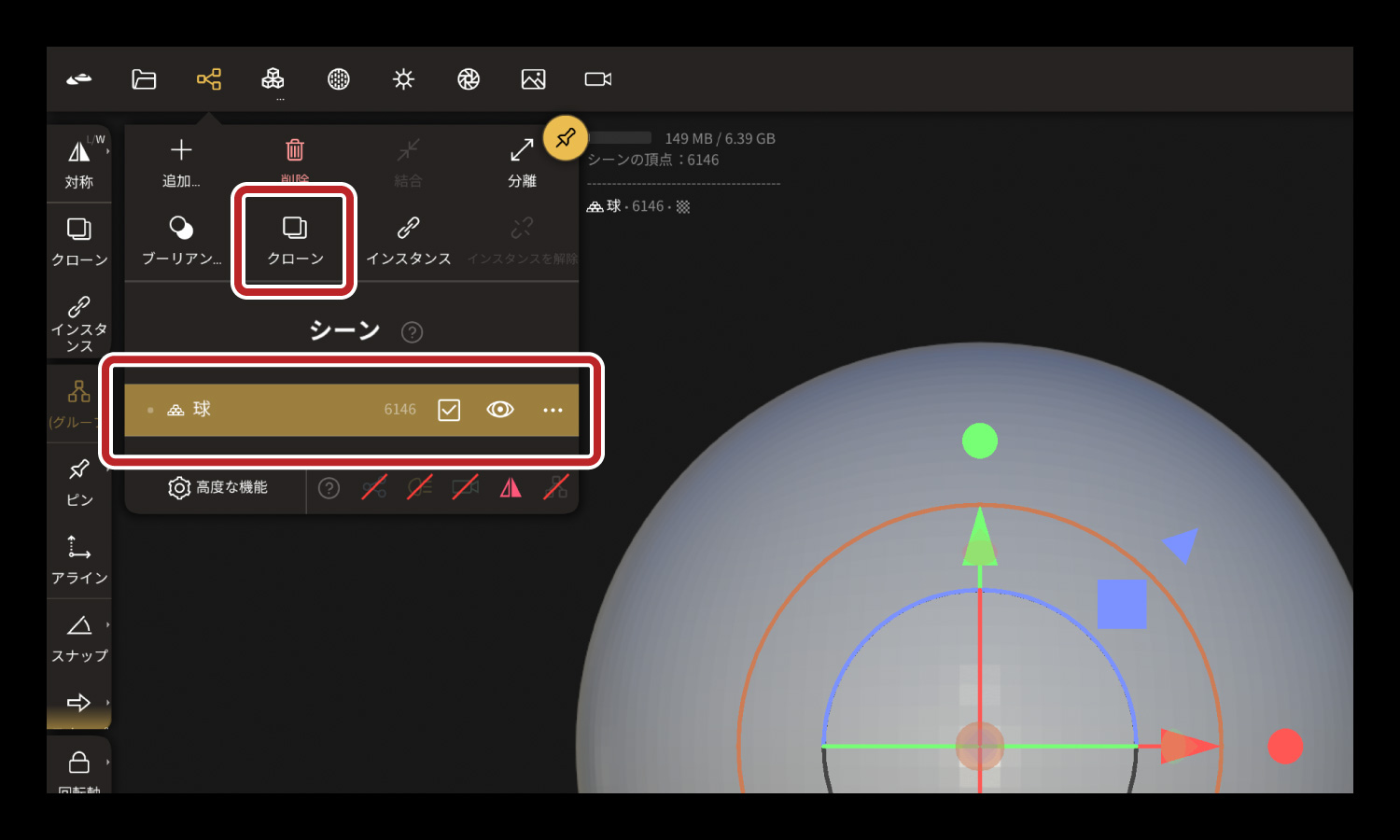Open the scene hierarchy tab in toolbar

tap(209, 79)
